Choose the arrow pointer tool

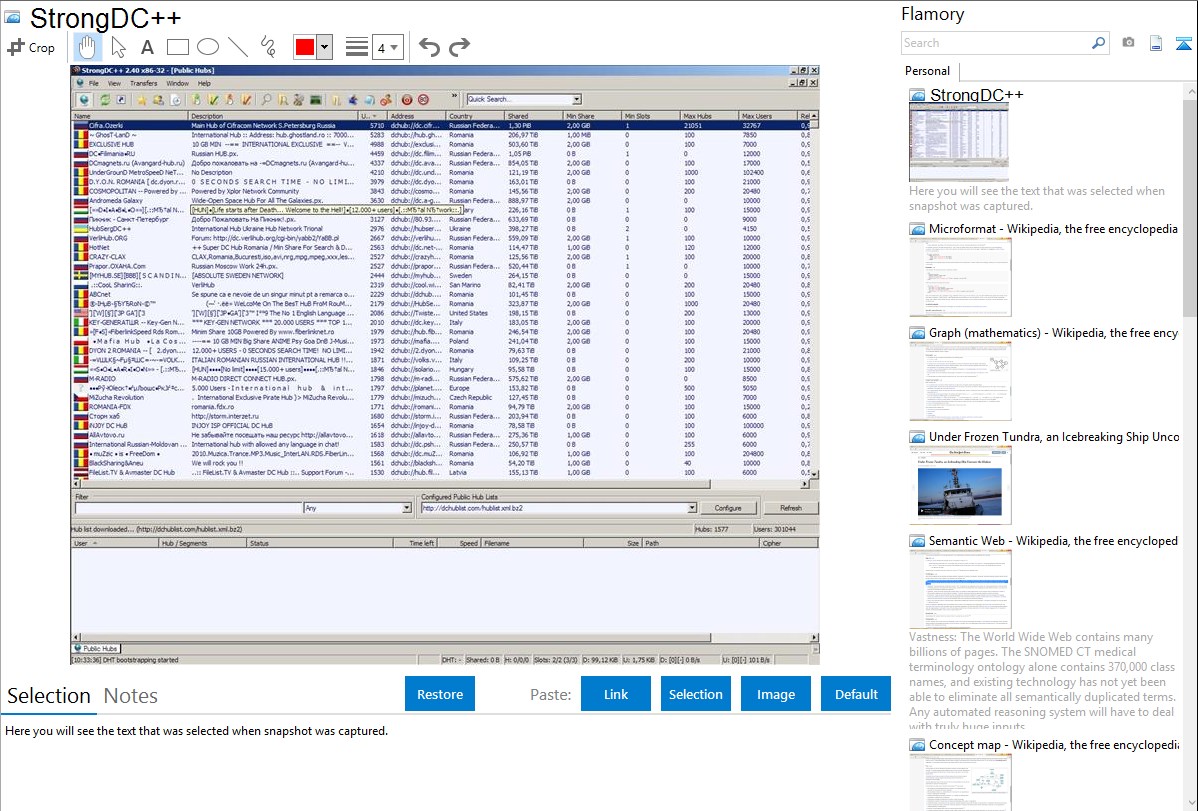tap(118, 47)
